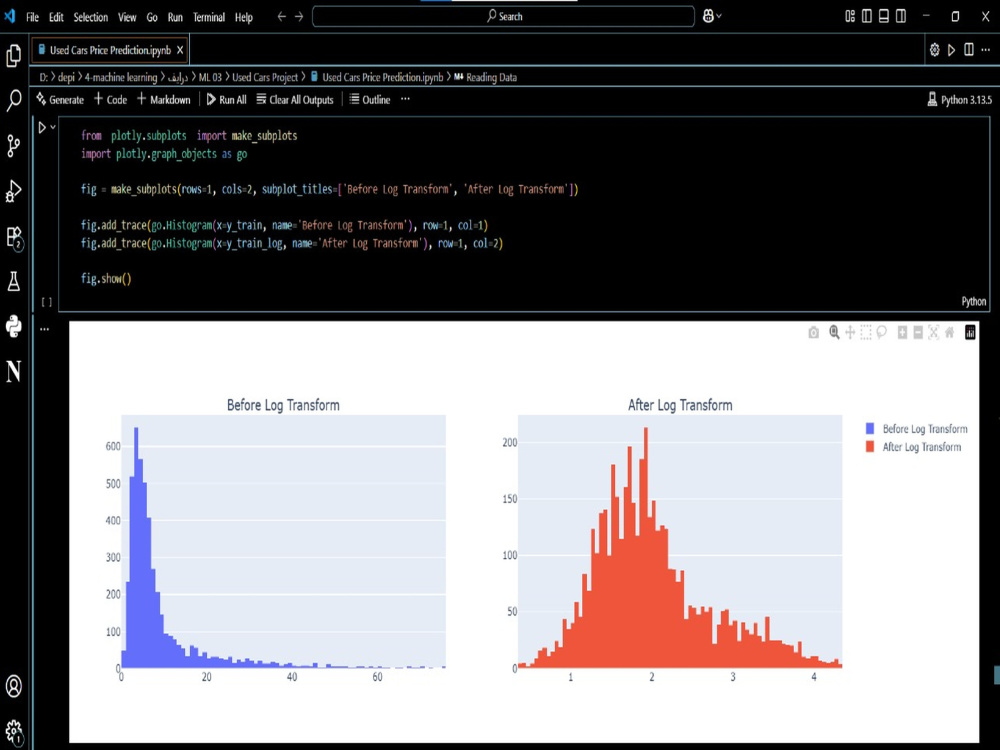Go forward with the right arrow
This screenshot has height=750, width=1000.
pos(298,17)
